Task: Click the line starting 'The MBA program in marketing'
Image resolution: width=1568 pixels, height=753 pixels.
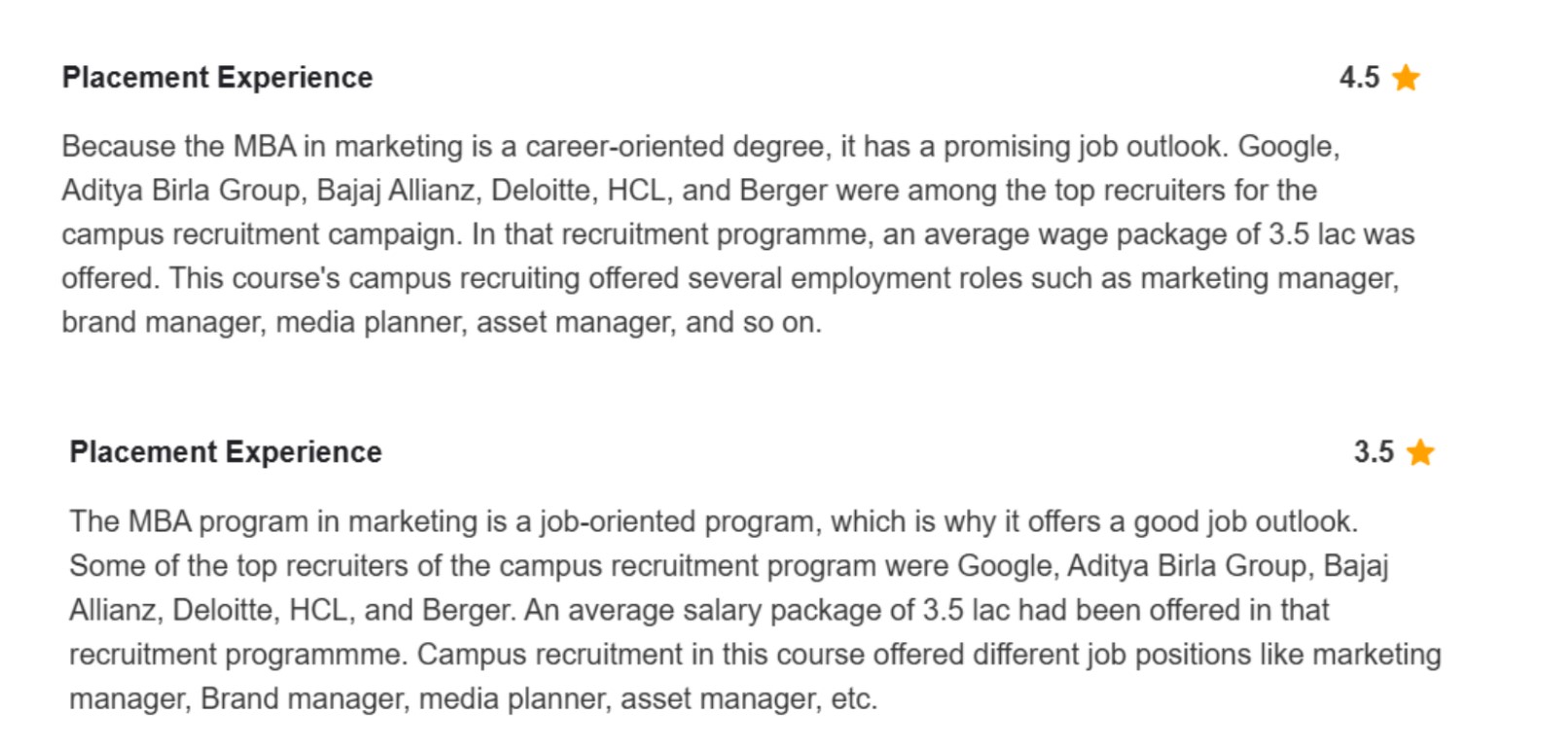Action: pyautogui.click(x=713, y=521)
